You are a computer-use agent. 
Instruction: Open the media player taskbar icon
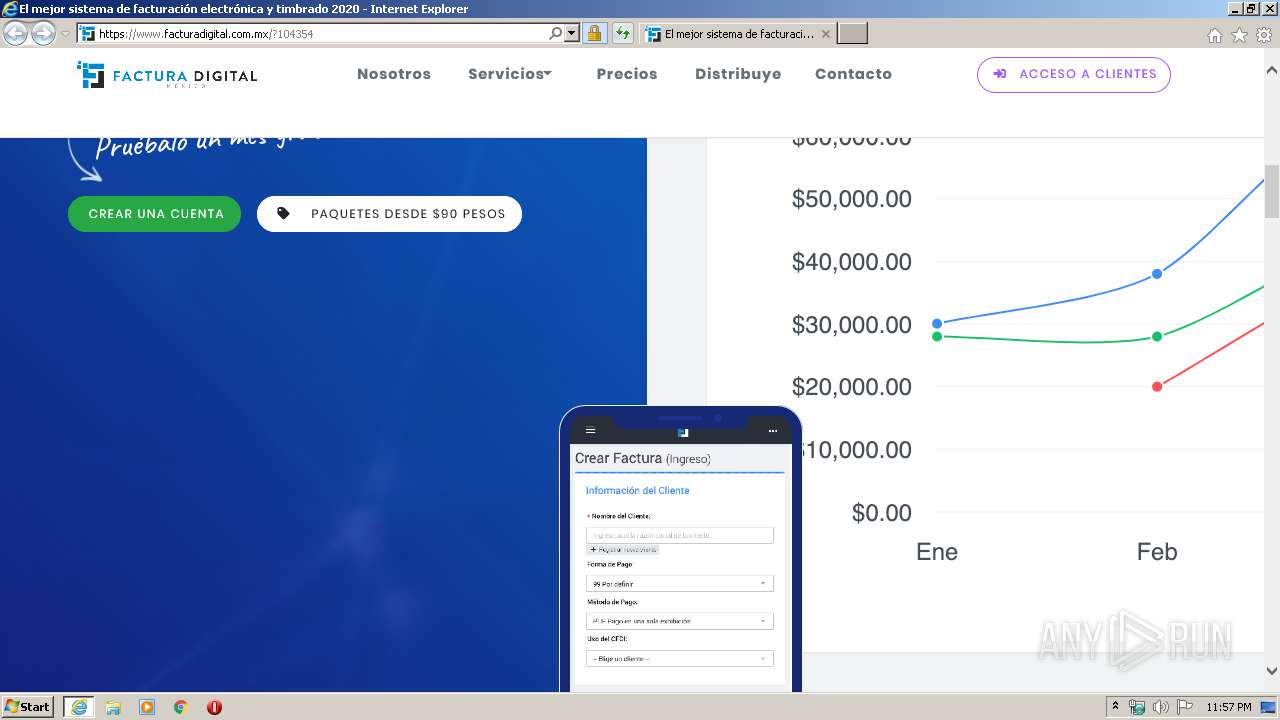[x=147, y=707]
